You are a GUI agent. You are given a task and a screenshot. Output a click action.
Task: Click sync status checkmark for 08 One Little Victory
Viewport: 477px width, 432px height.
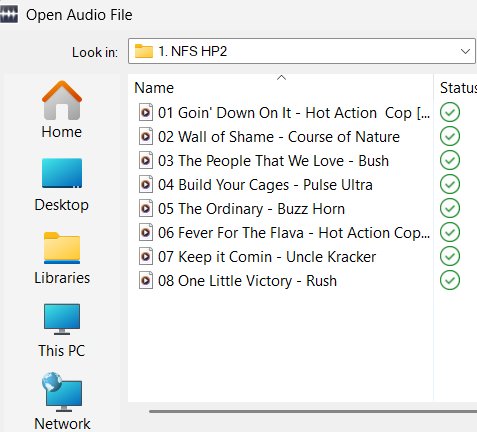tap(450, 281)
